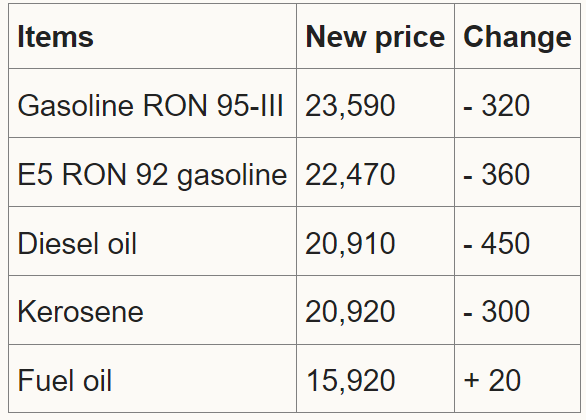Click the word RON in first row
Screen dimensions: 586x420
175,106
